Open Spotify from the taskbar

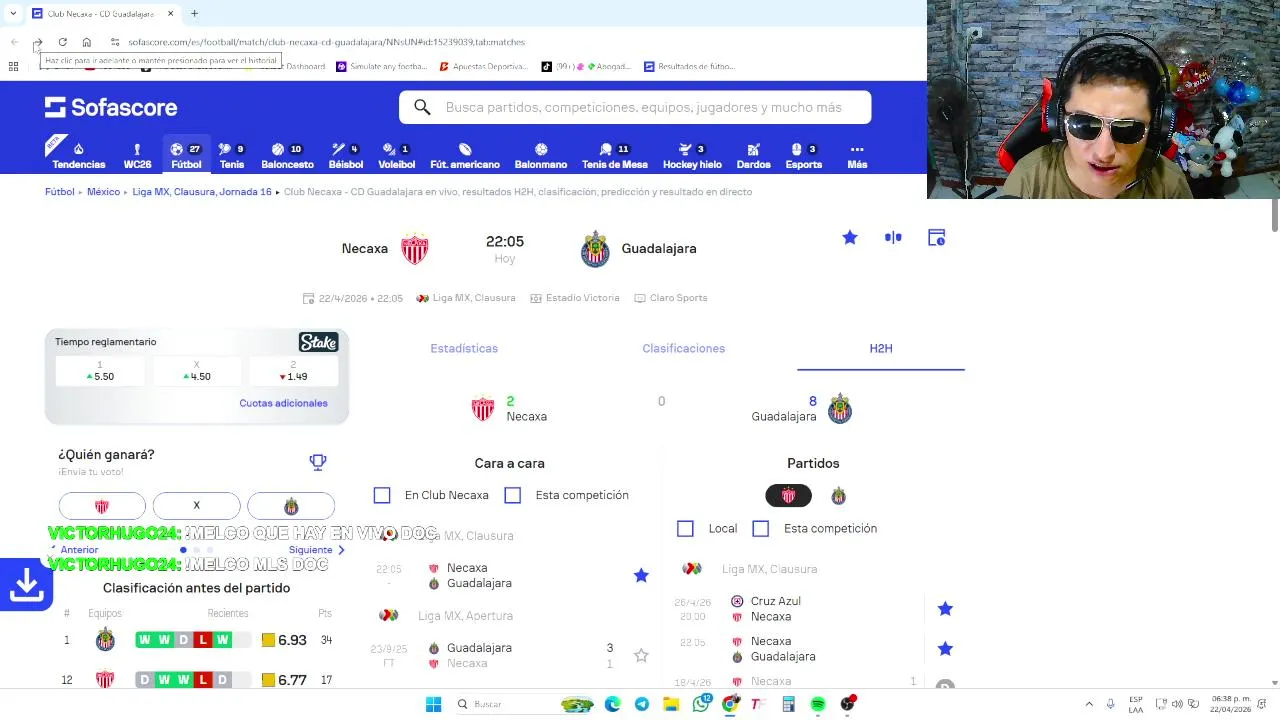tap(818, 704)
